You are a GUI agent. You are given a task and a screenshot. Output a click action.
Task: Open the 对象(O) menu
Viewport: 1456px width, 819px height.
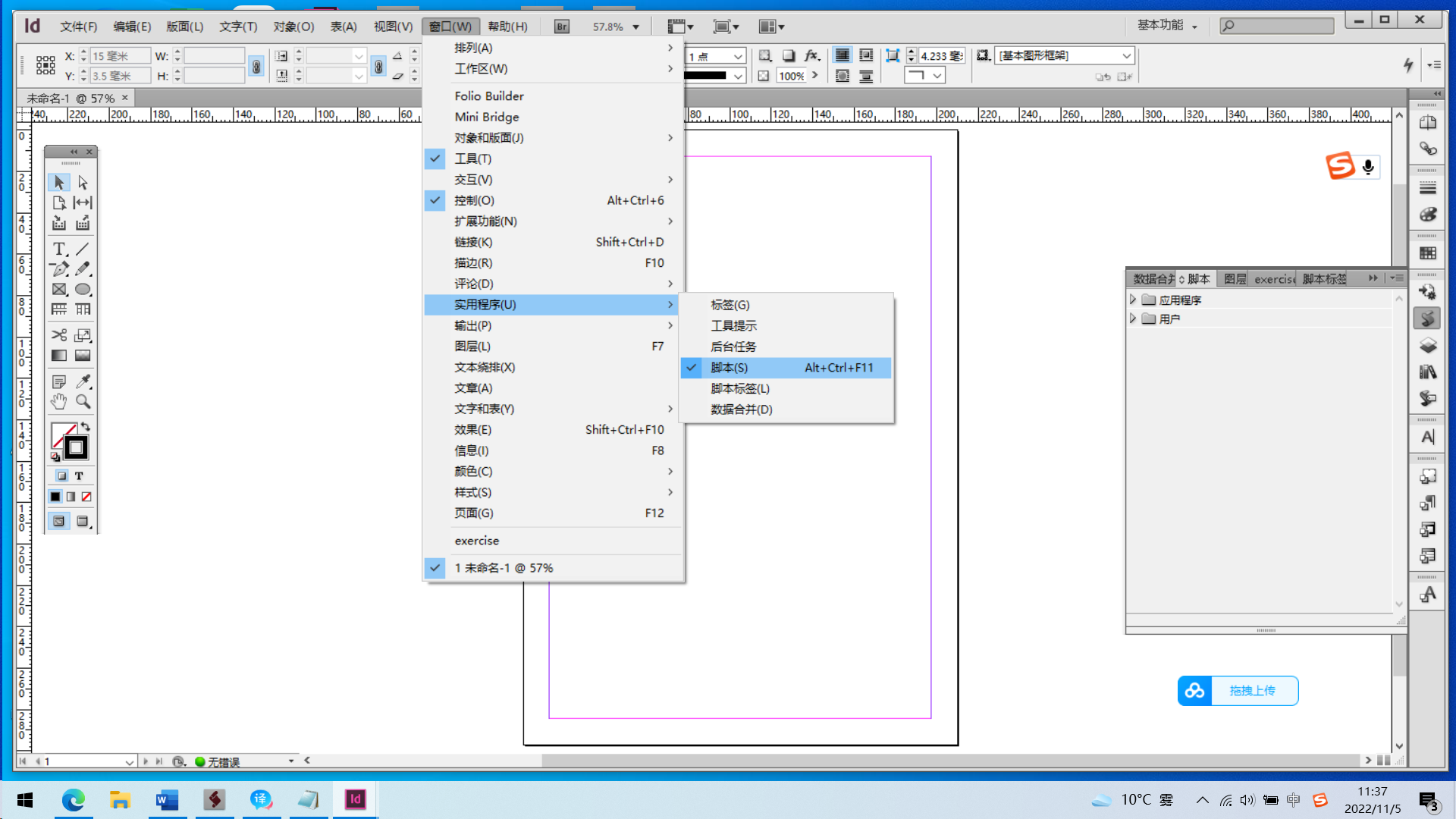[x=293, y=27]
